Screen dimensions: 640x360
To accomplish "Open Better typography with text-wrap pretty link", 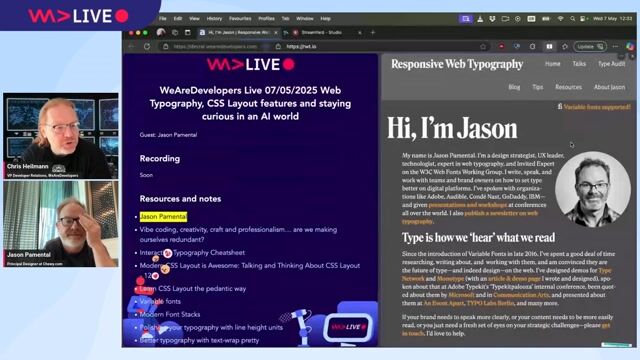I will (199, 340).
